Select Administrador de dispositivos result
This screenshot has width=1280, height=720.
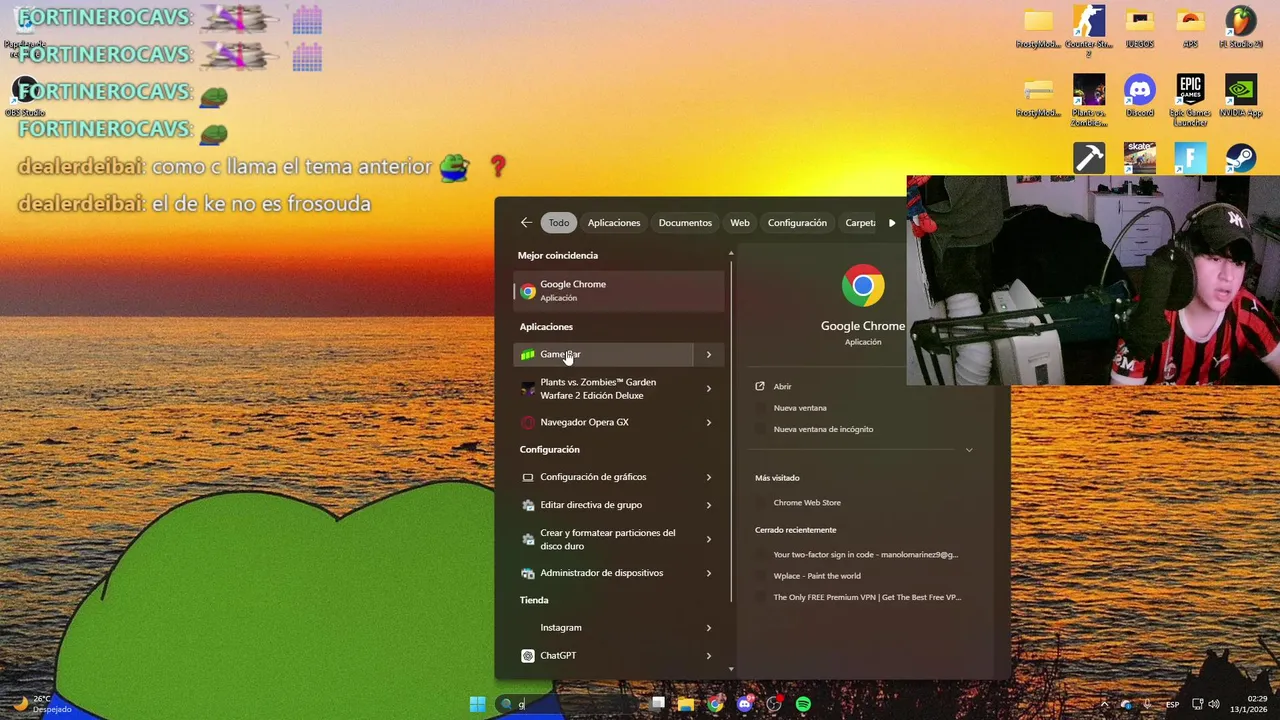(x=603, y=573)
